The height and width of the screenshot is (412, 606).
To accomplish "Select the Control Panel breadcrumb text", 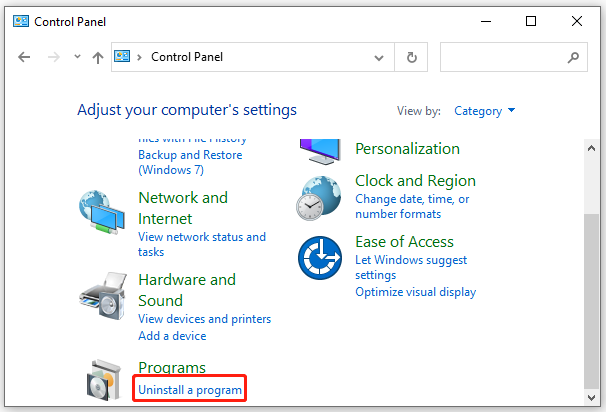I will click(x=187, y=57).
